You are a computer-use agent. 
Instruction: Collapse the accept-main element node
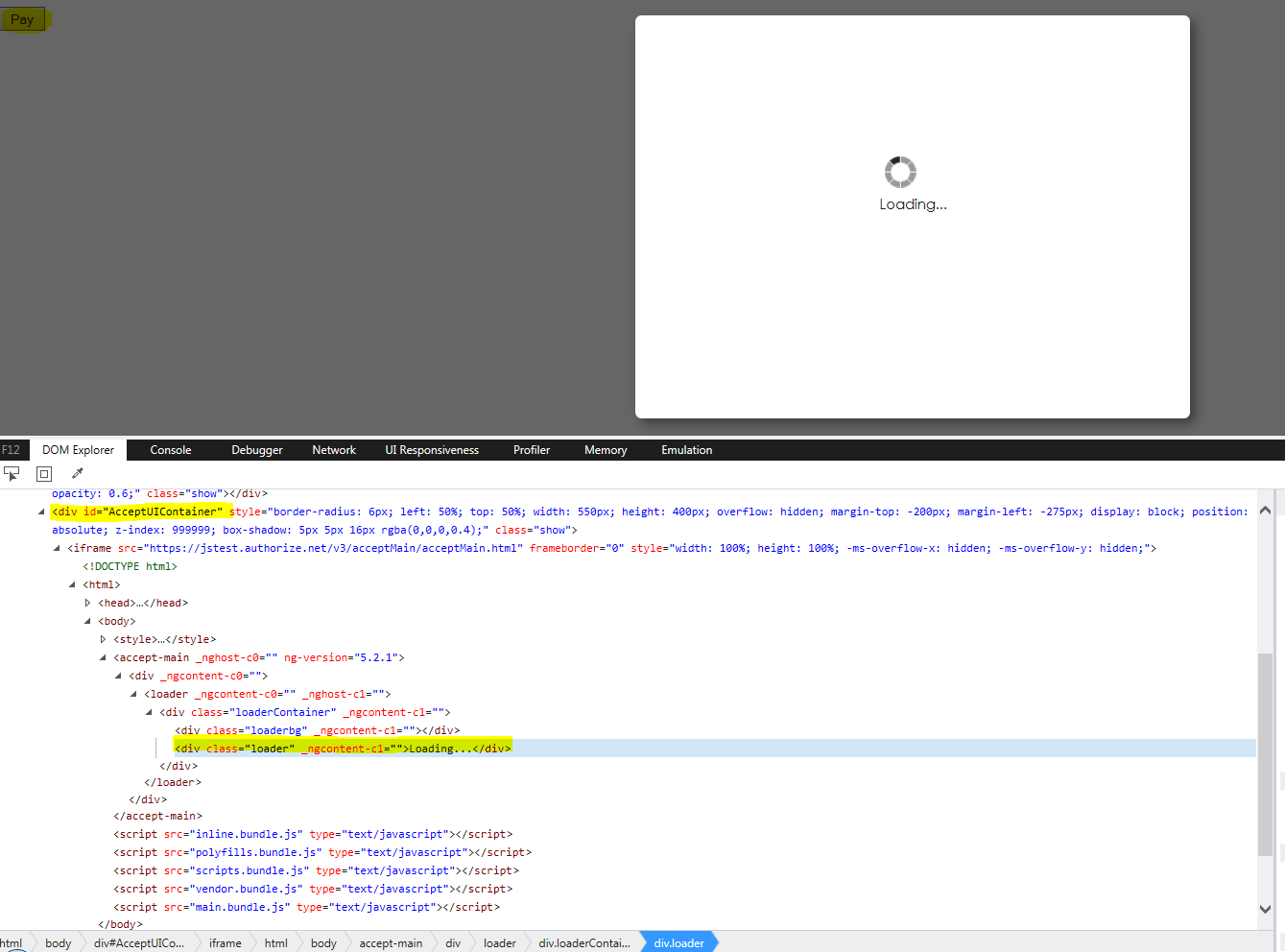103,656
